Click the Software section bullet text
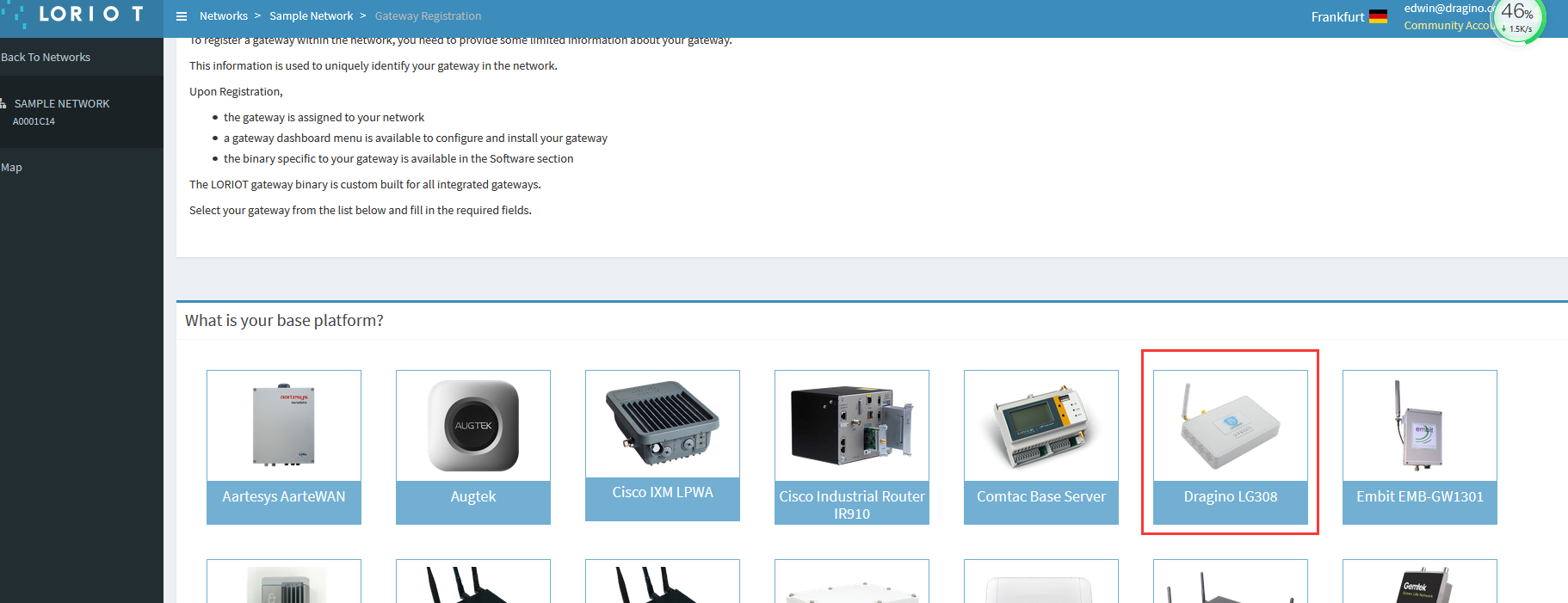The image size is (1568, 603). 398,159
